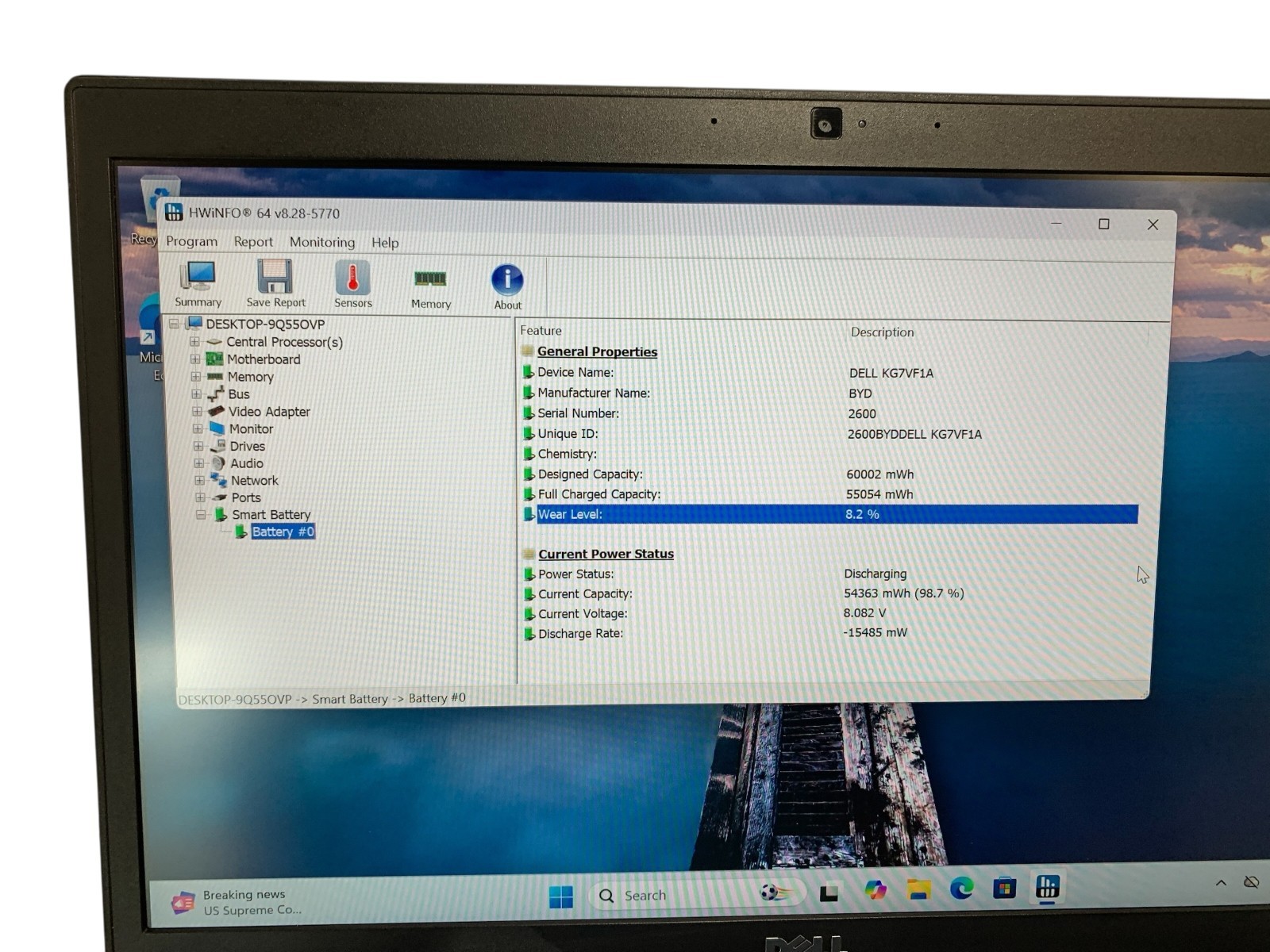Open the Windows Start button
Screen dimensions: 1270x952
point(561,896)
